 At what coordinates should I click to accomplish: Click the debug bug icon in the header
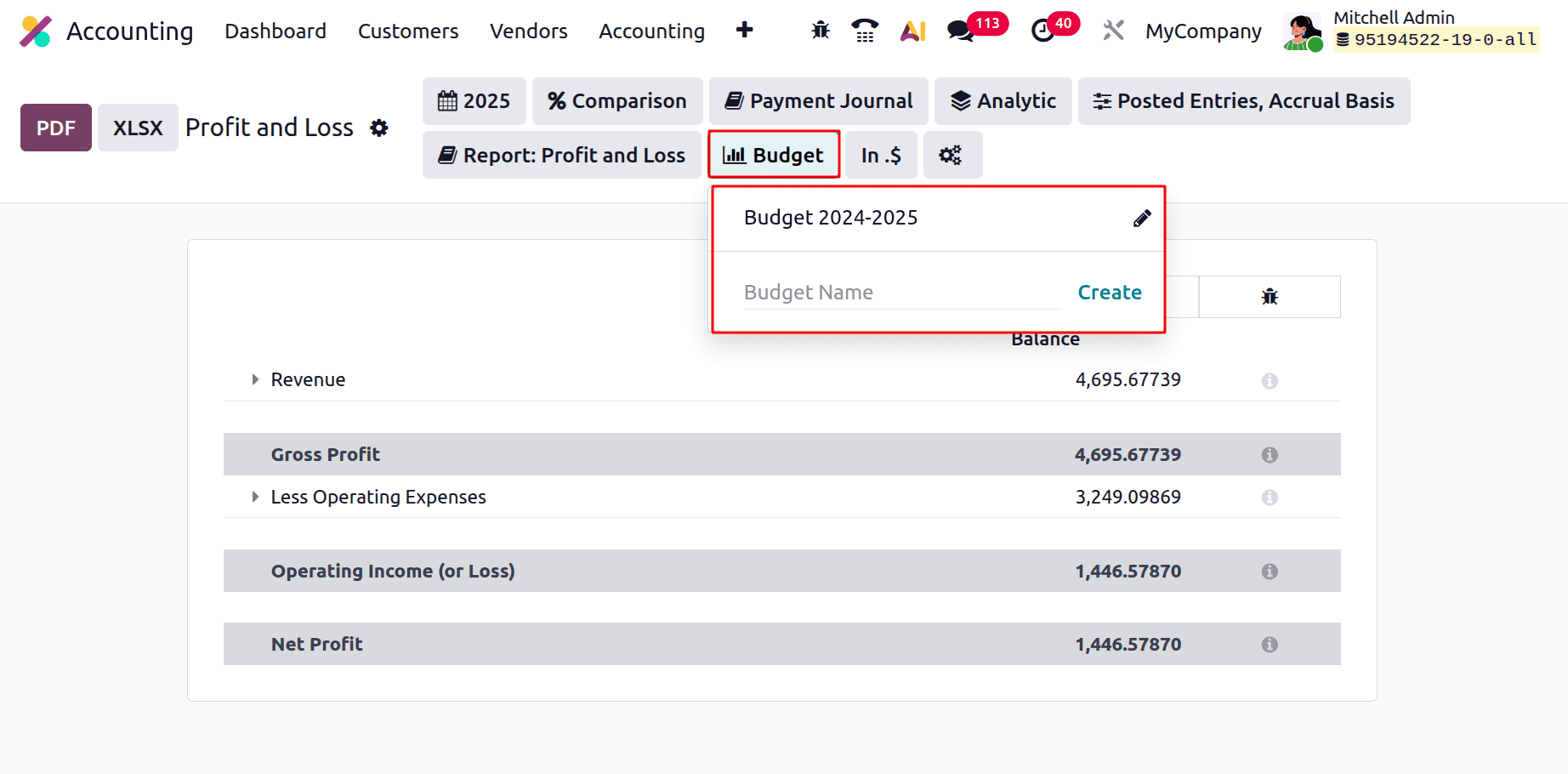pyautogui.click(x=819, y=30)
